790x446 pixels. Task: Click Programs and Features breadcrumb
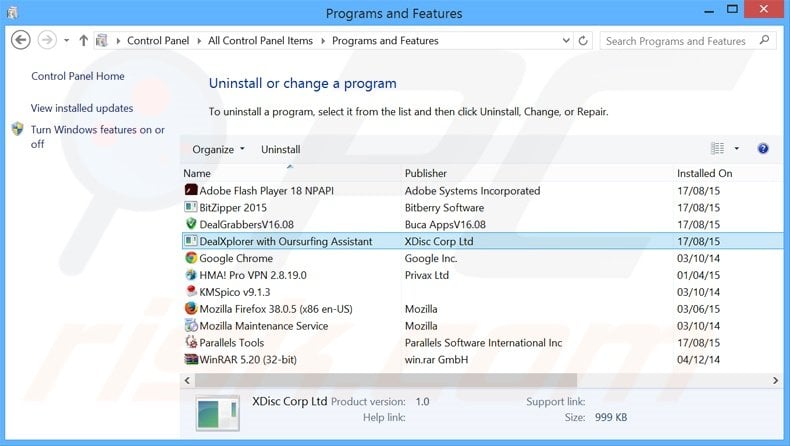tap(385, 41)
